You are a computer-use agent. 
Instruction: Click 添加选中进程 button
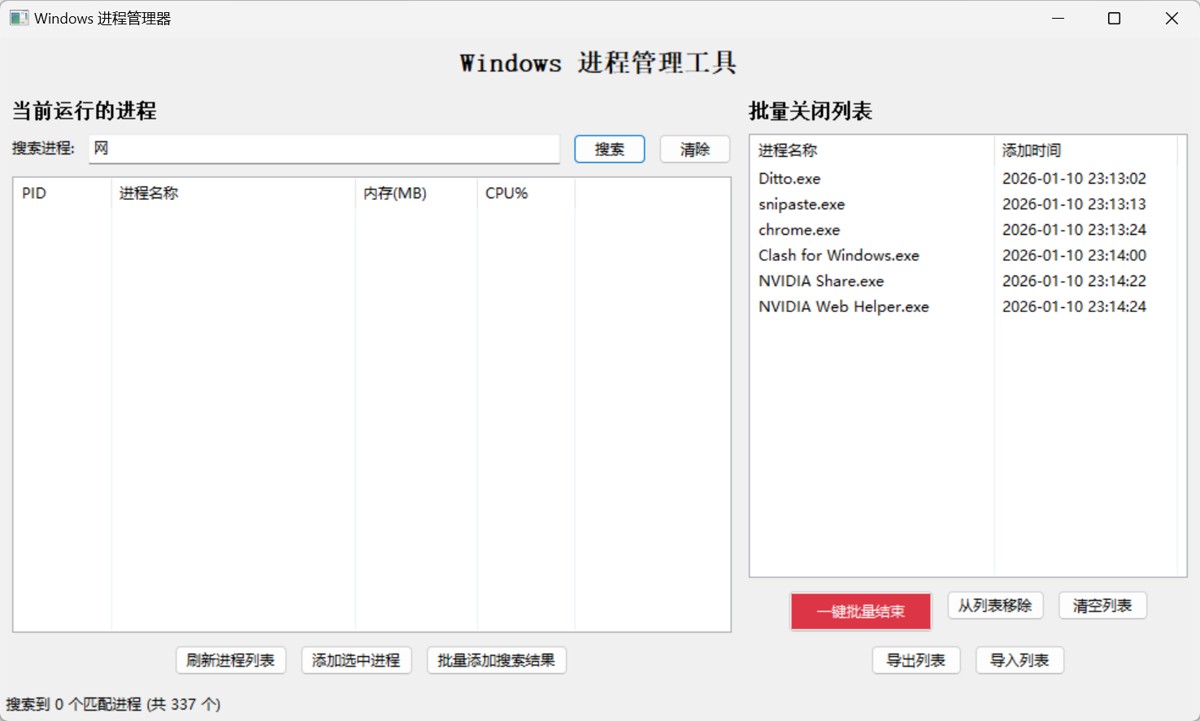coord(356,660)
